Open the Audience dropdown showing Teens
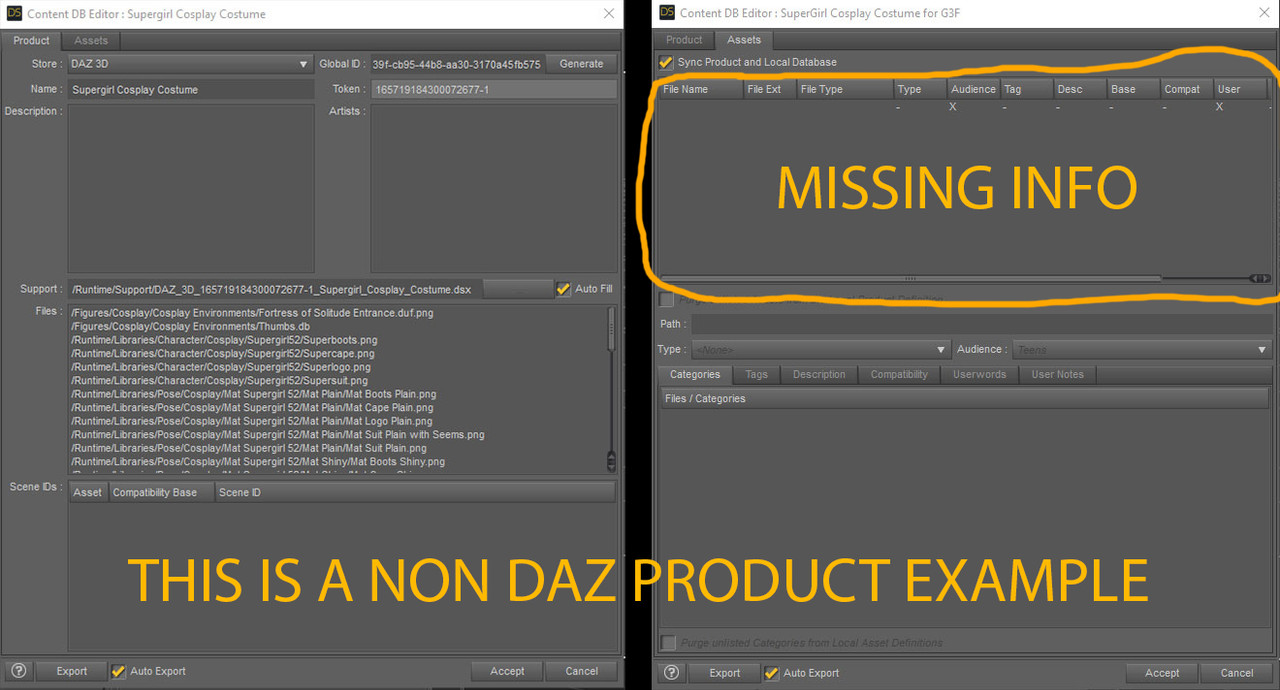 tap(1141, 350)
